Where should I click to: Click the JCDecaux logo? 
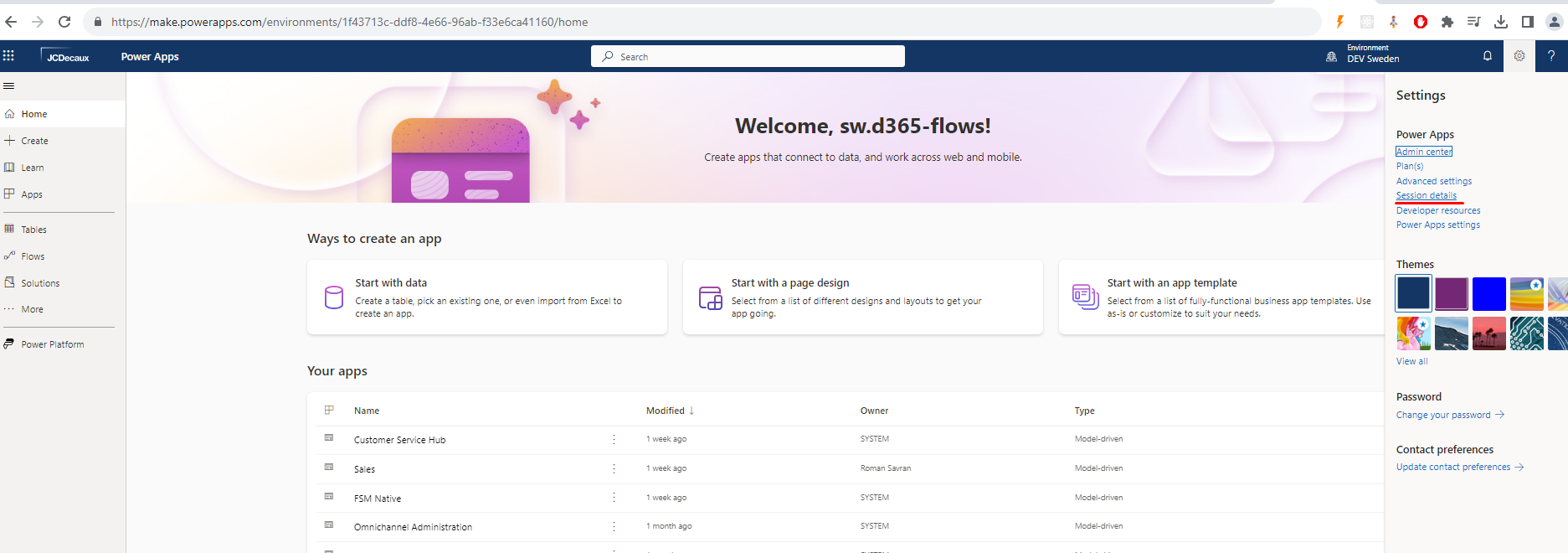[x=67, y=56]
